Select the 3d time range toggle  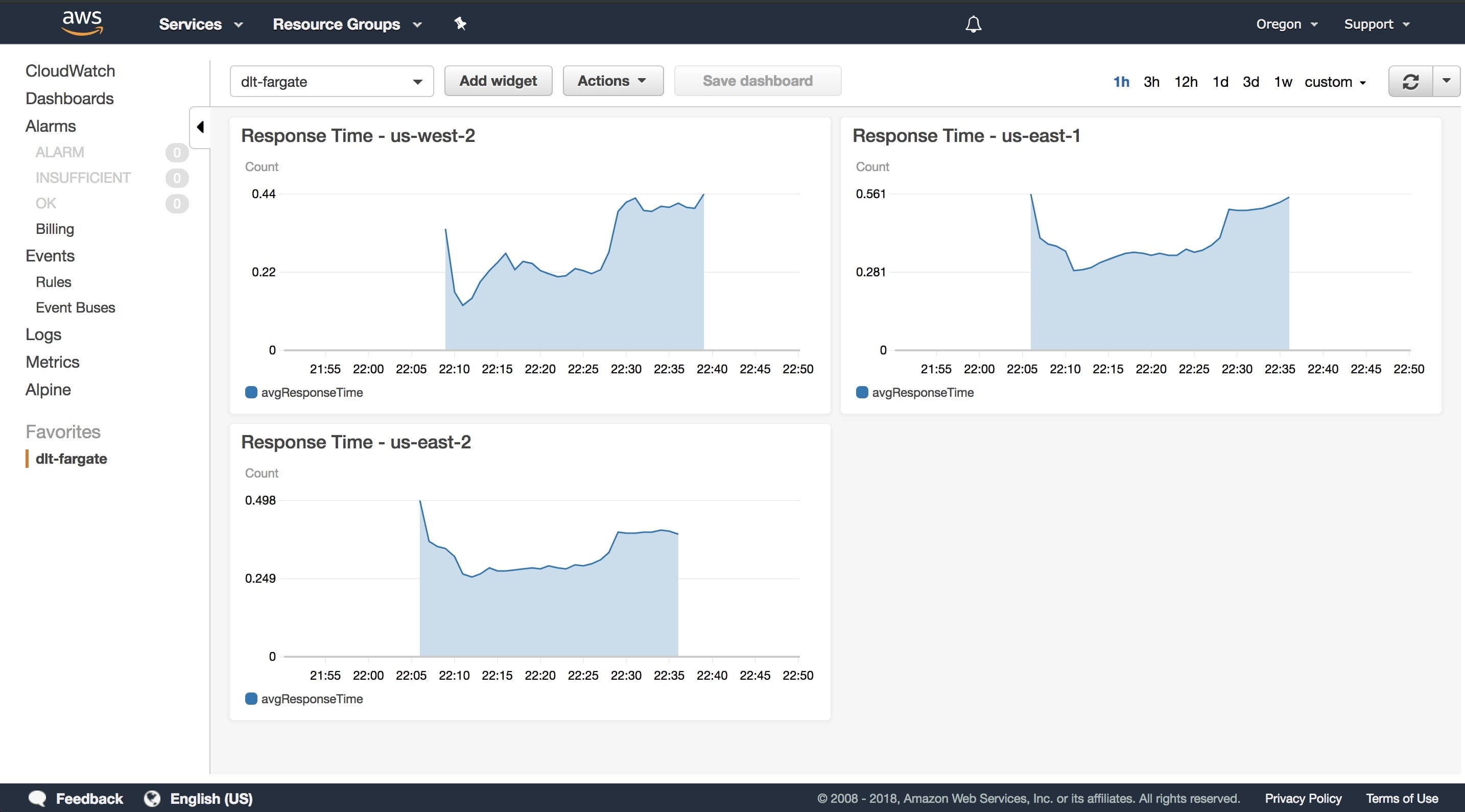pyautogui.click(x=1250, y=81)
